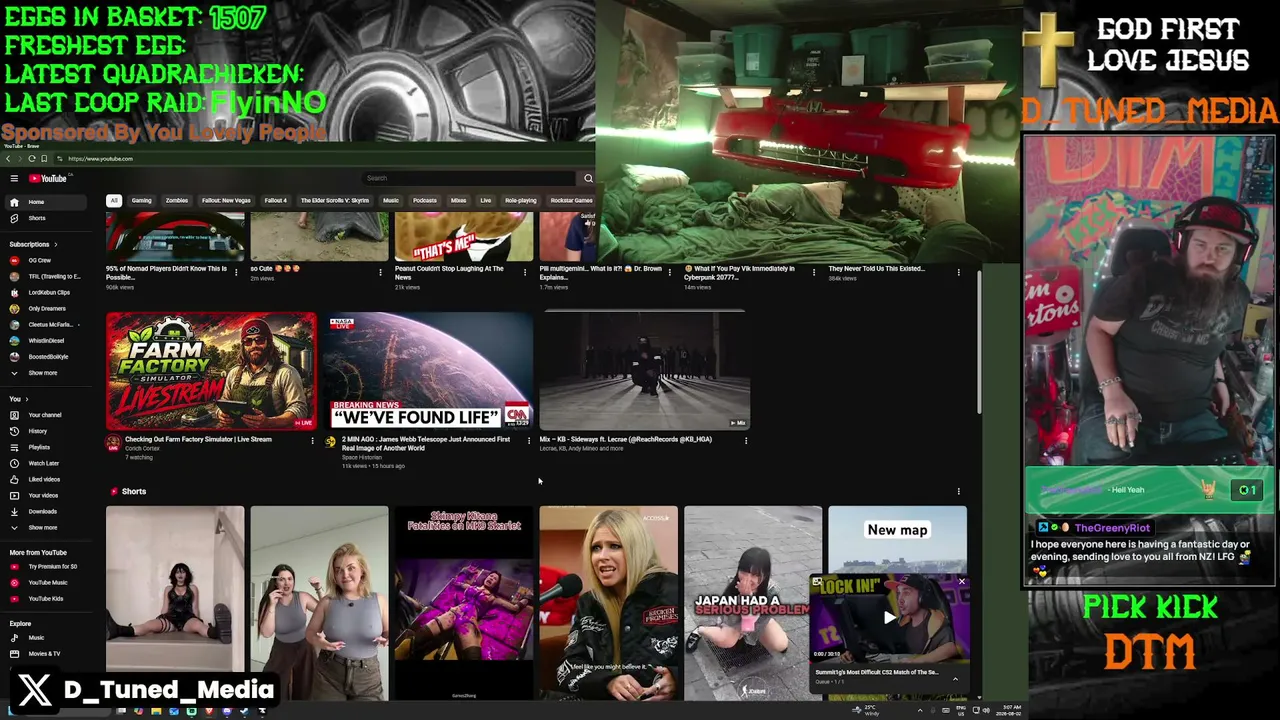Open options for Farm Factory Simulator video
This screenshot has height=720, width=1280.
312,440
